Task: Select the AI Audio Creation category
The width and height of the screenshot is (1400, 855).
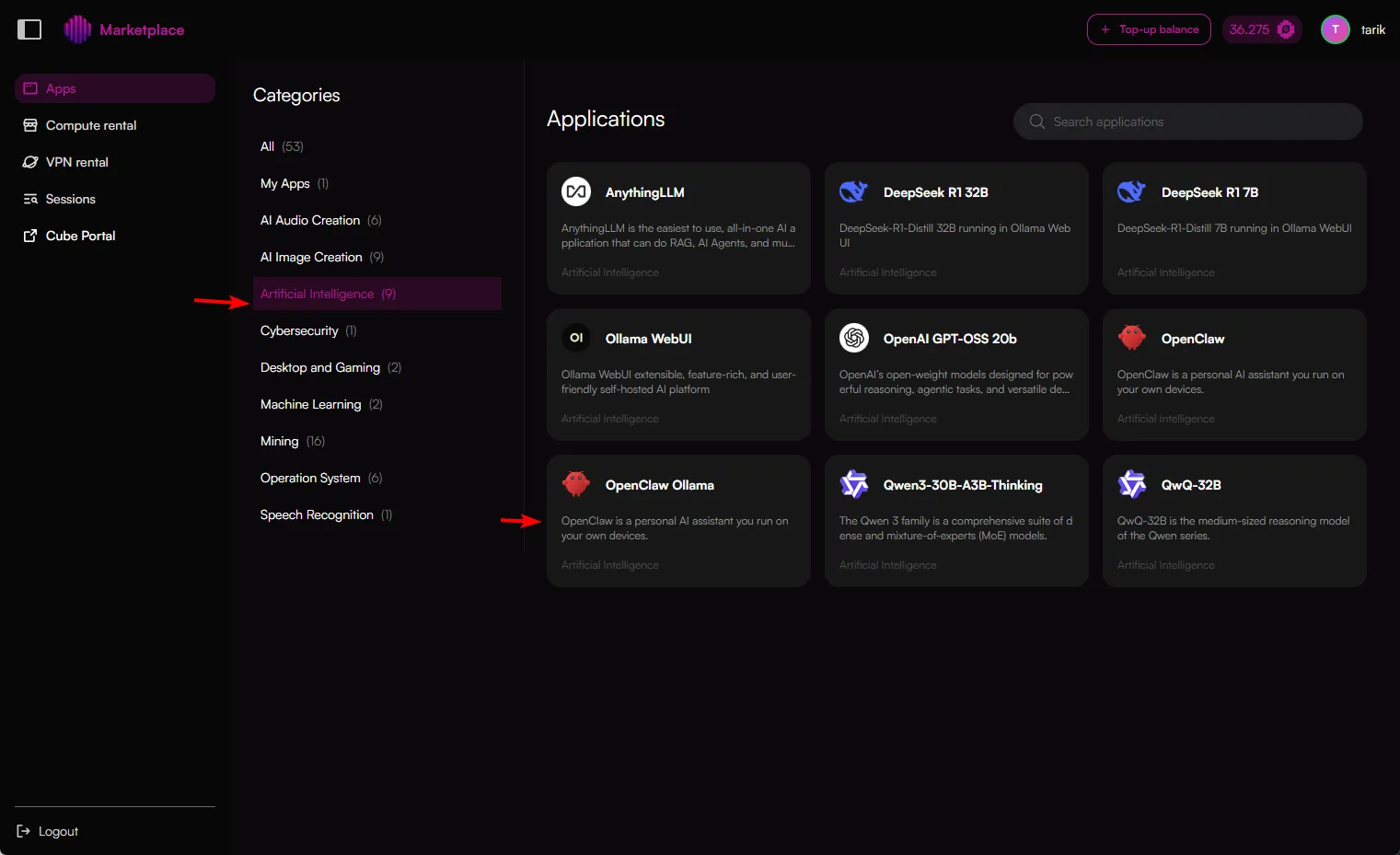Action: [x=377, y=220]
